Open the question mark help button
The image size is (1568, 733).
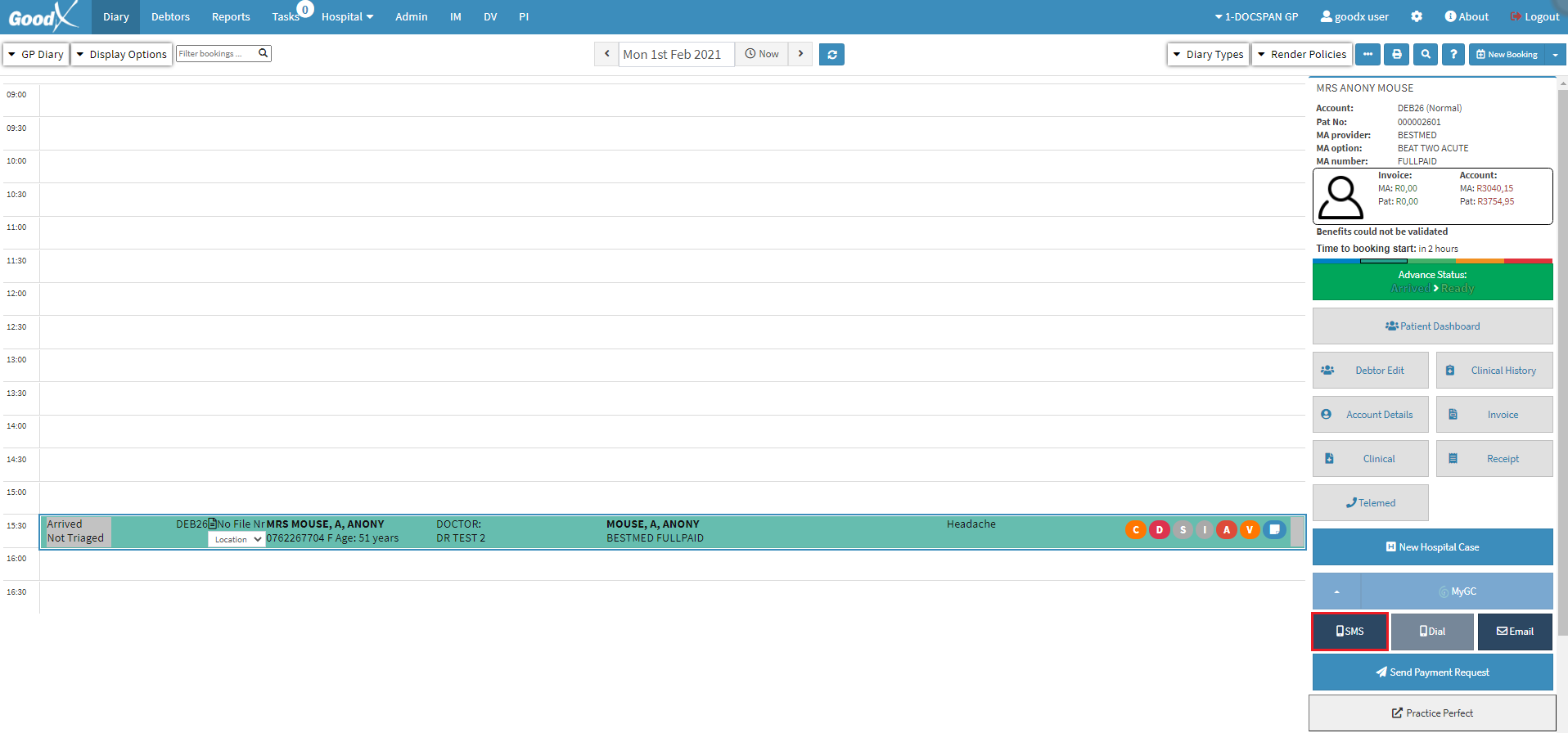pyautogui.click(x=1453, y=54)
